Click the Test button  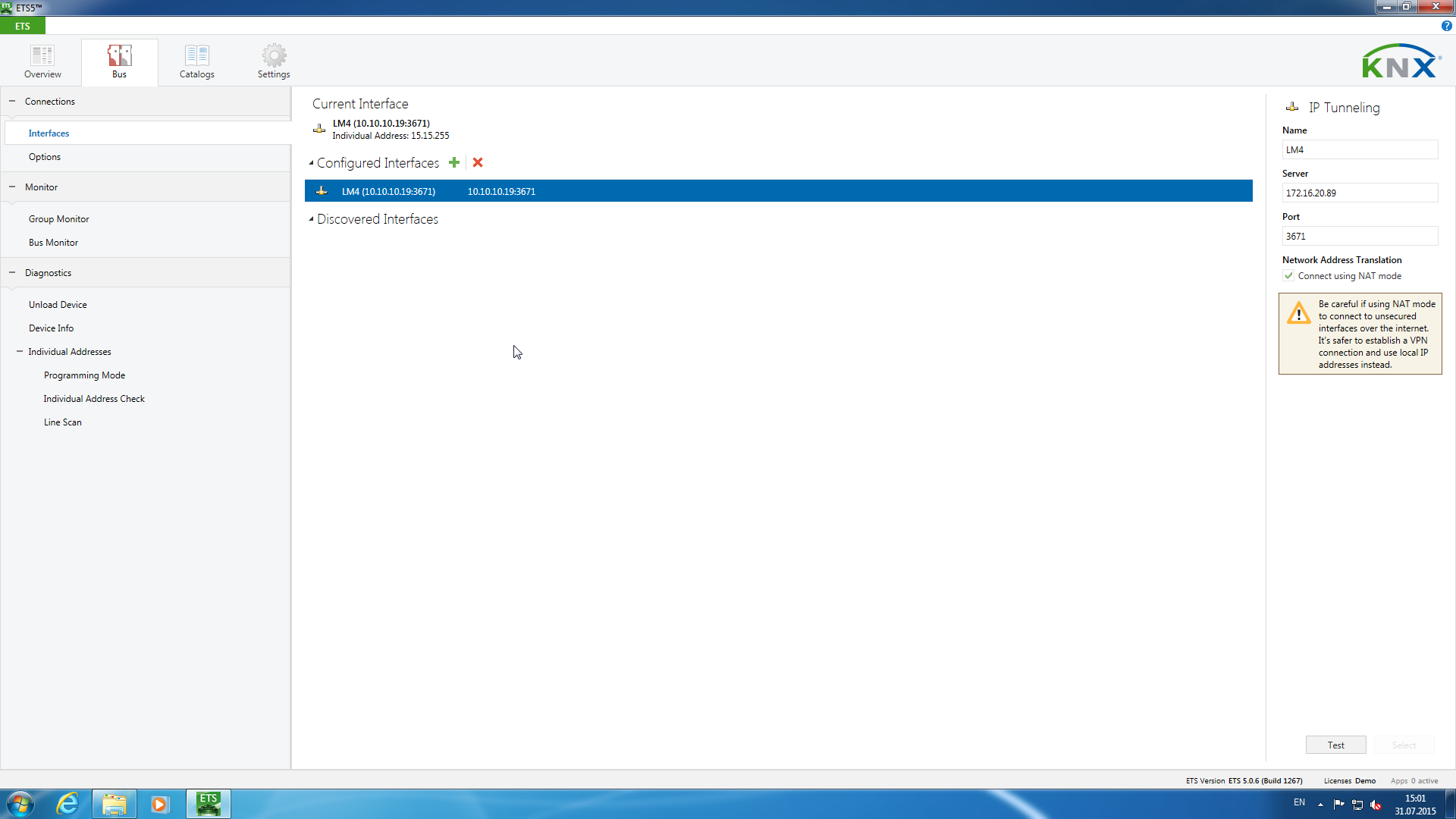[1335, 745]
